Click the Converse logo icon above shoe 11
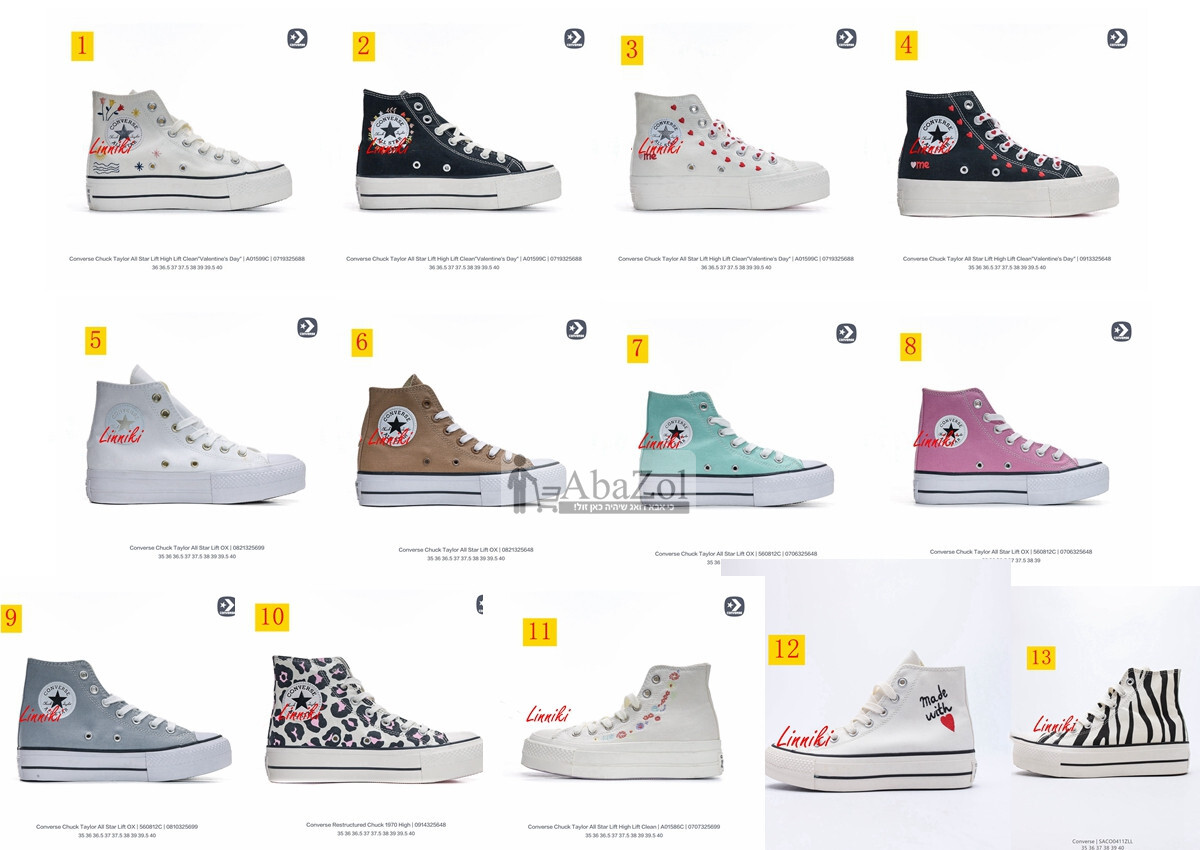 734,608
